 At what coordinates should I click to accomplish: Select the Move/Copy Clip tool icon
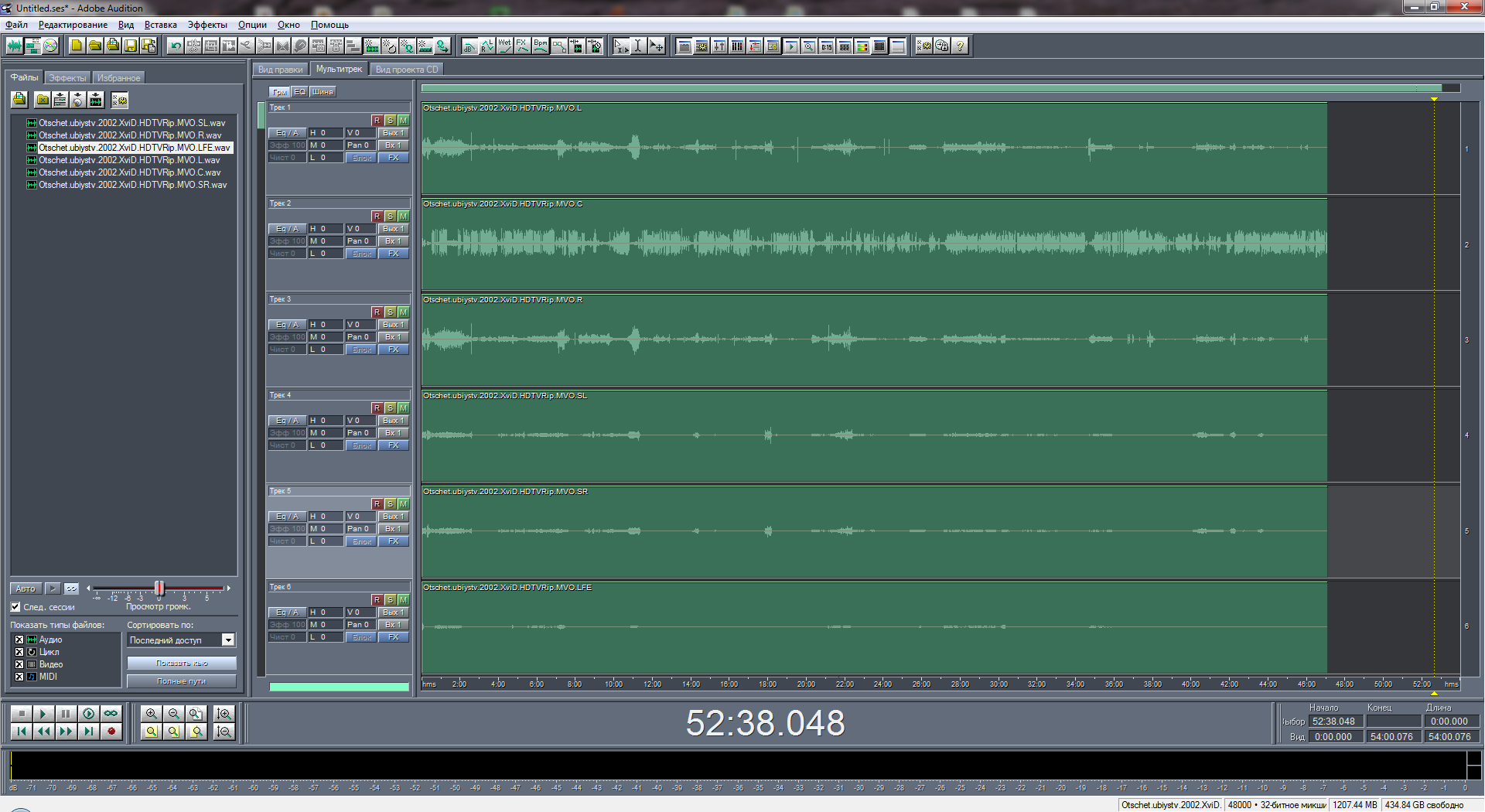[656, 46]
